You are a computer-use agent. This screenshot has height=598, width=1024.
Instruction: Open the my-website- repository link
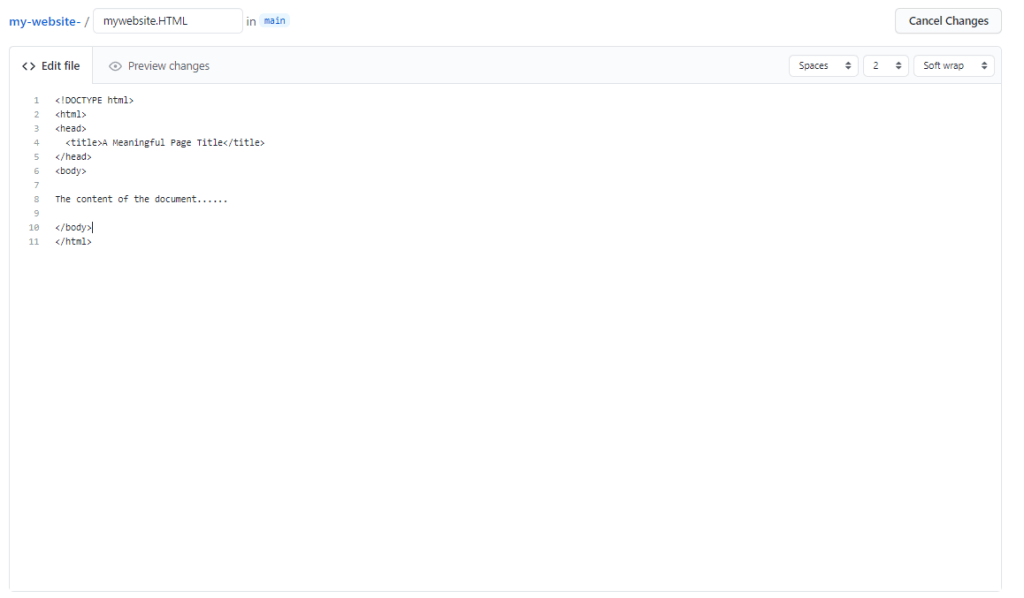44,21
